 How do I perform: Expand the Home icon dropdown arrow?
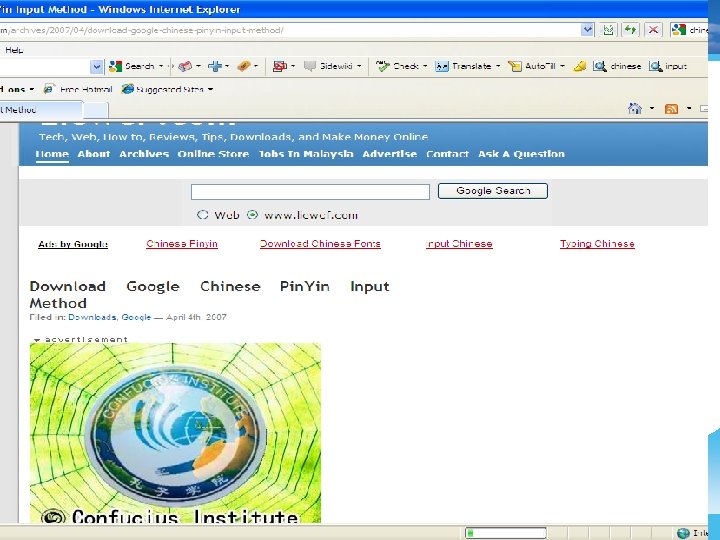652,109
